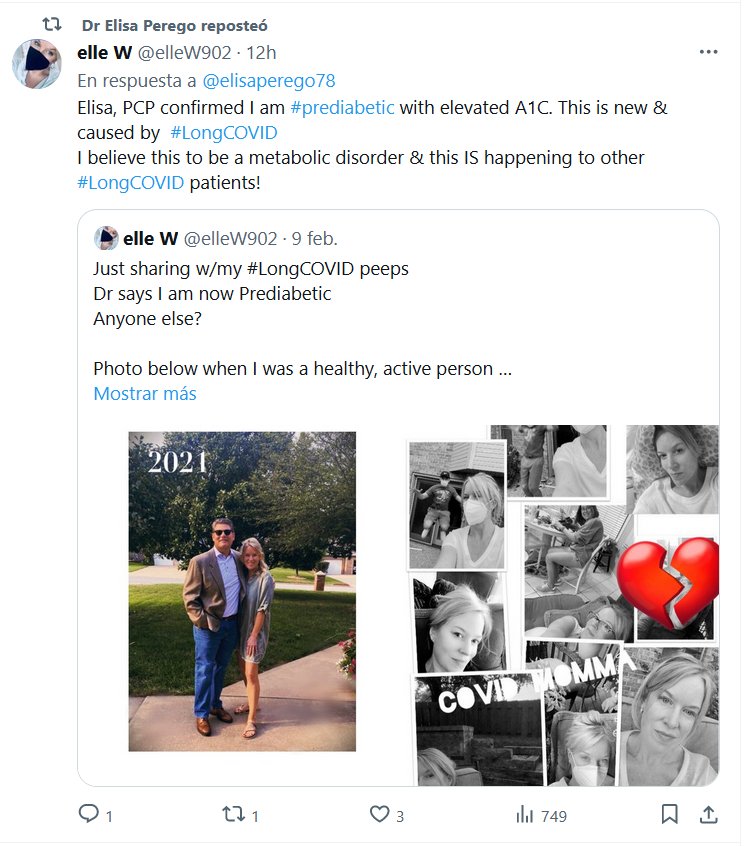
Task: Click the 12h timestamp
Action: [261, 52]
